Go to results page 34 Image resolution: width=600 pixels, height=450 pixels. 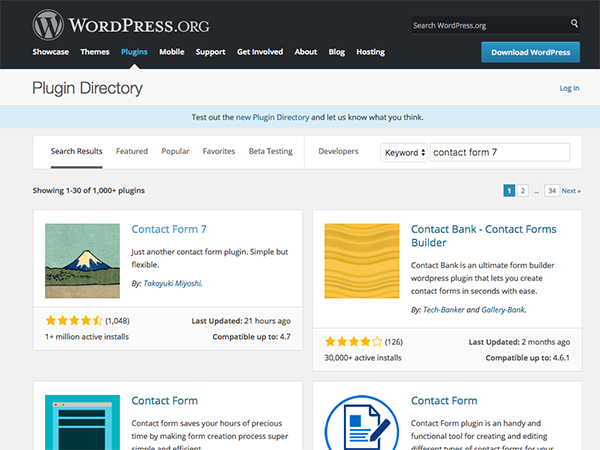tap(552, 191)
